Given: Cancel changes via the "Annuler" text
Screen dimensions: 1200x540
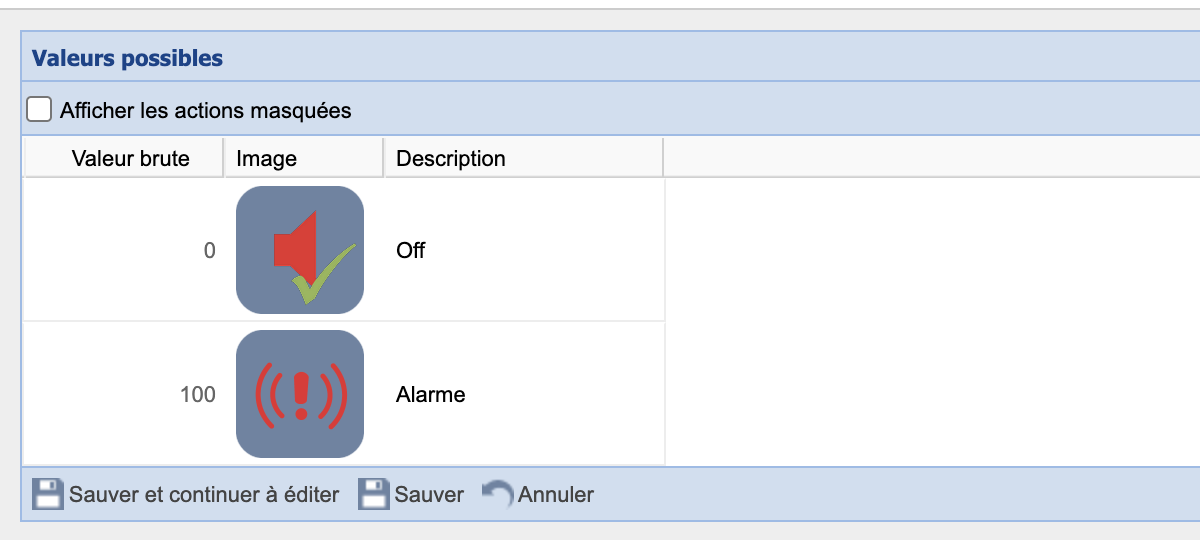Looking at the screenshot, I should (x=556, y=494).
